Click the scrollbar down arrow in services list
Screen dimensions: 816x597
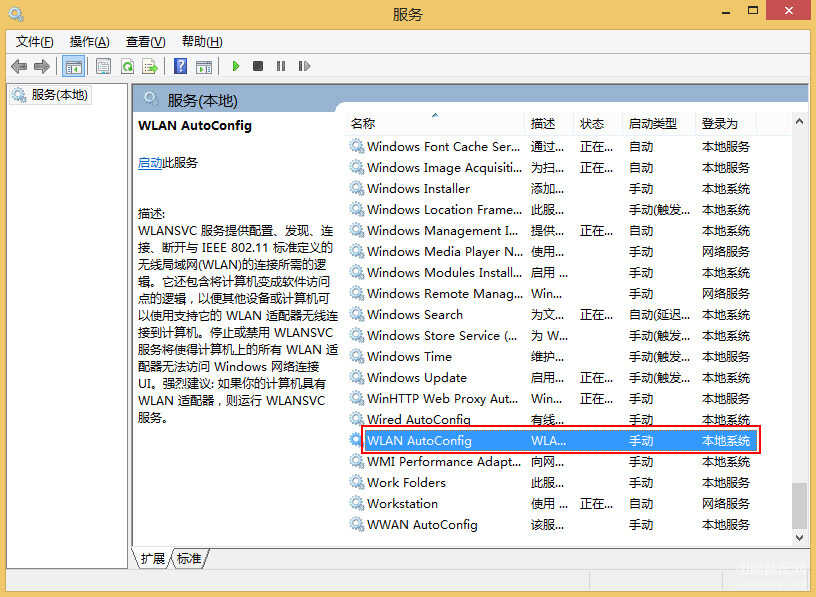799,537
